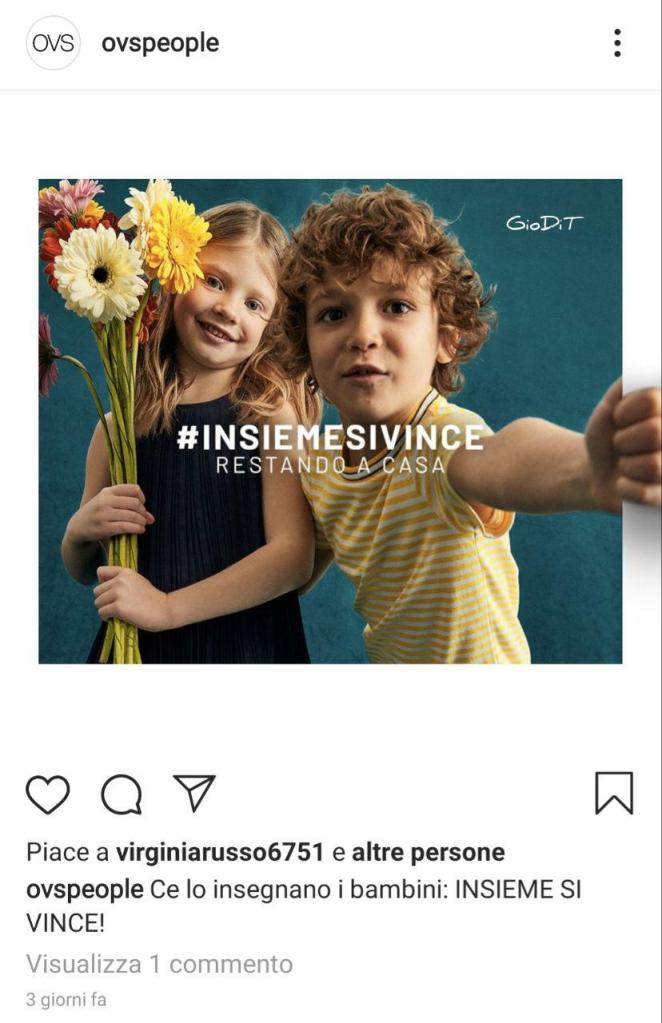
Task: Tap the OVS profile picture
Action: coord(53,43)
